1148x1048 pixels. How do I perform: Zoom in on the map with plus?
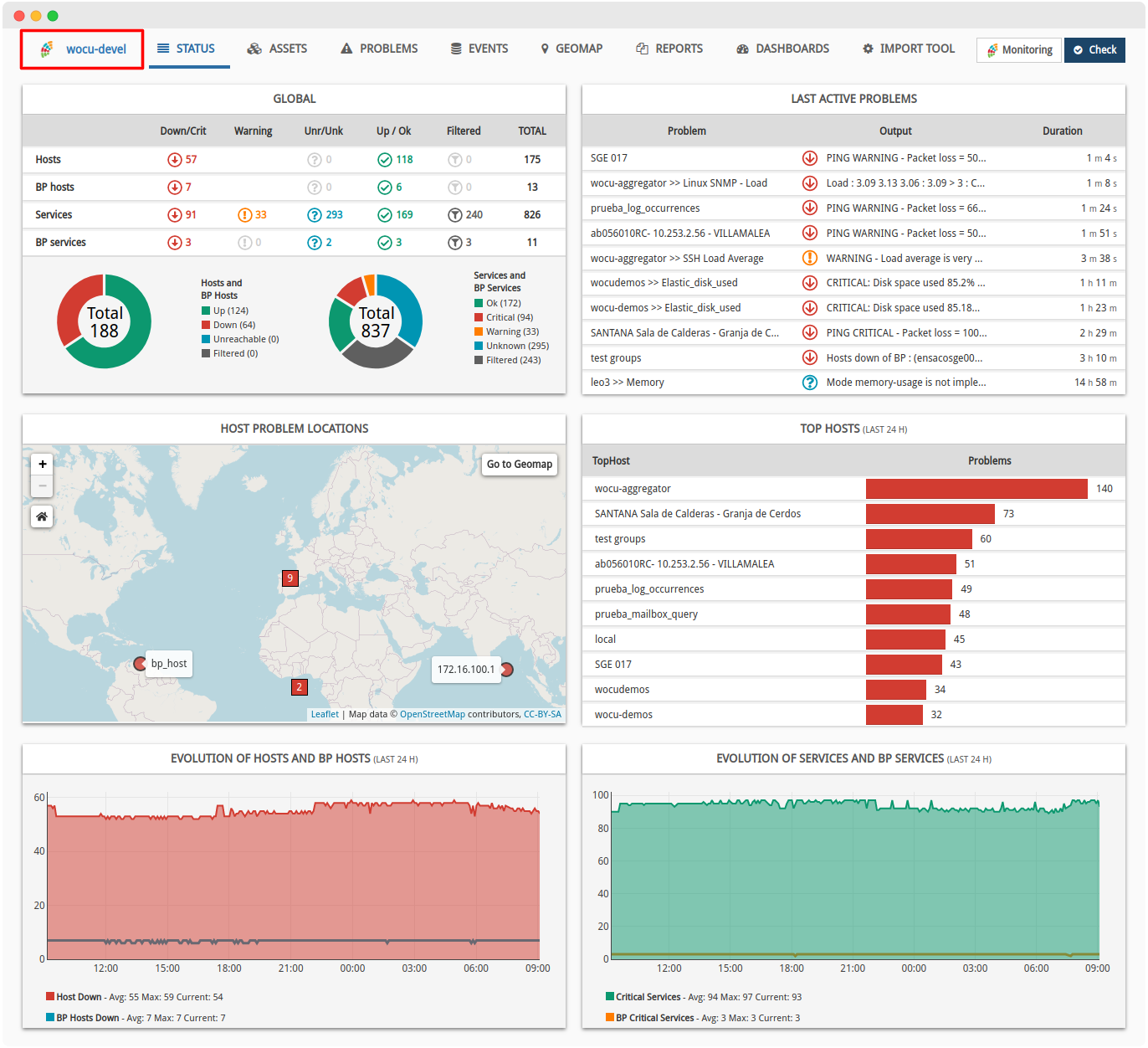click(x=42, y=464)
